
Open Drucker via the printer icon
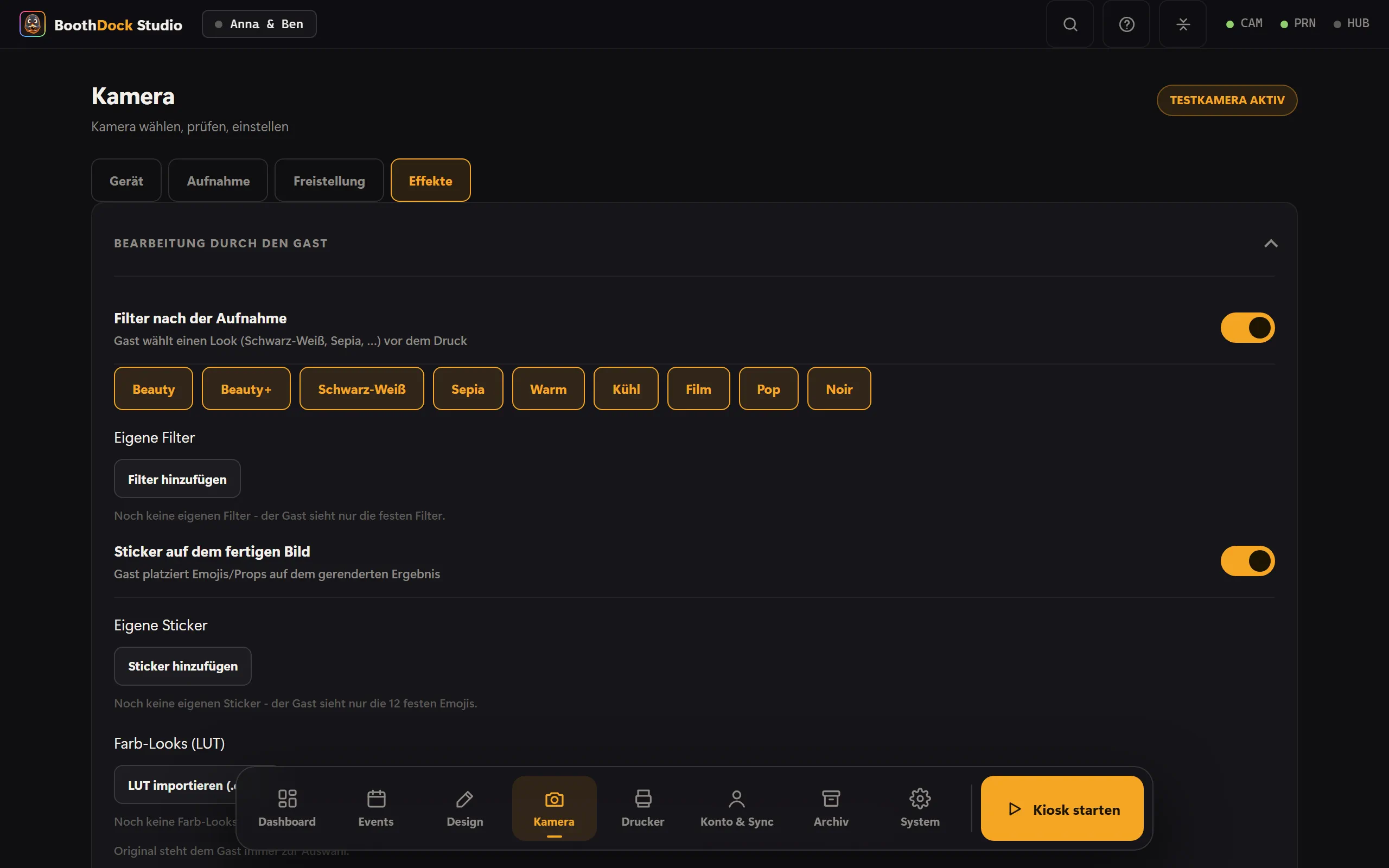[x=643, y=798]
